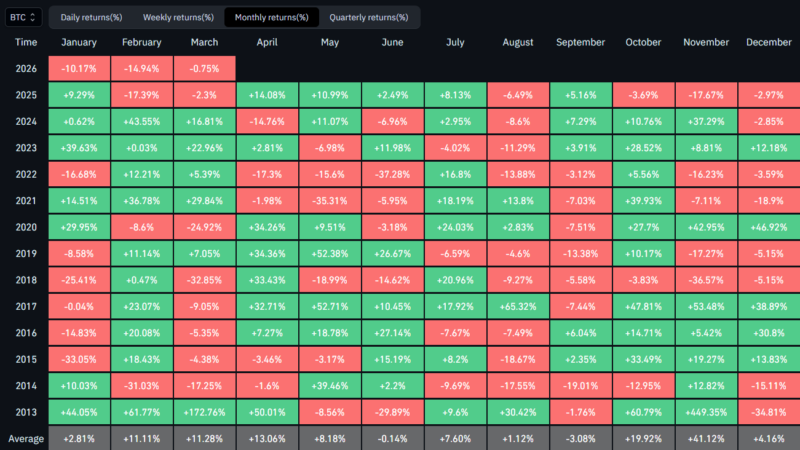Image resolution: width=800 pixels, height=450 pixels.
Task: Click the -35.31% May 2021 cell
Action: (x=330, y=201)
